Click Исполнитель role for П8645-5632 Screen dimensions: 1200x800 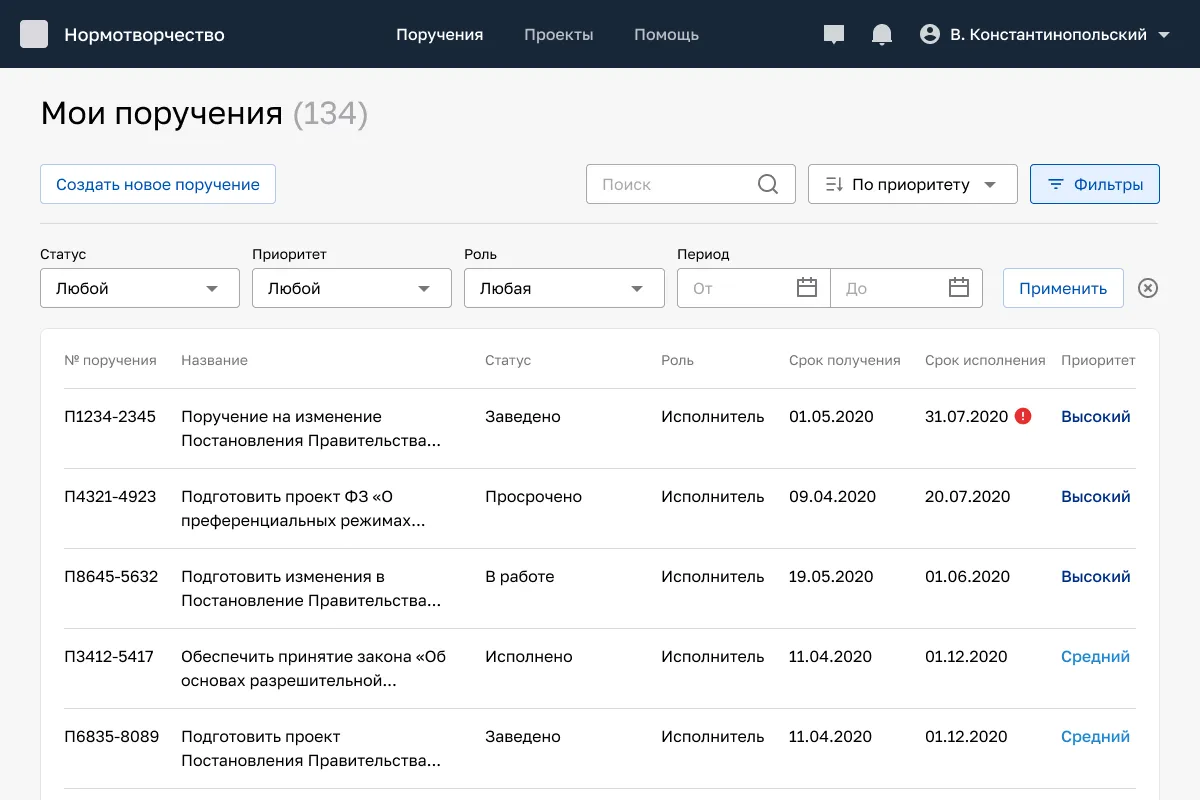(712, 576)
